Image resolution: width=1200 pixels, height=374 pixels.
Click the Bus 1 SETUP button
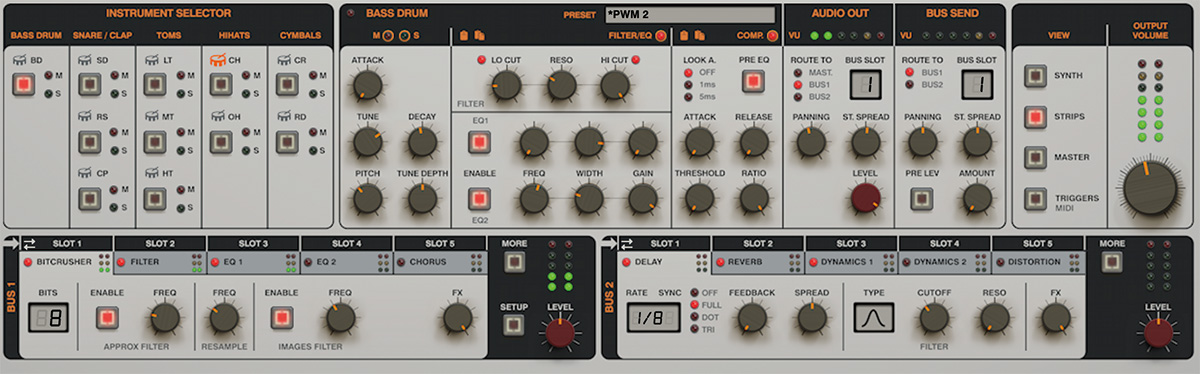tap(514, 325)
